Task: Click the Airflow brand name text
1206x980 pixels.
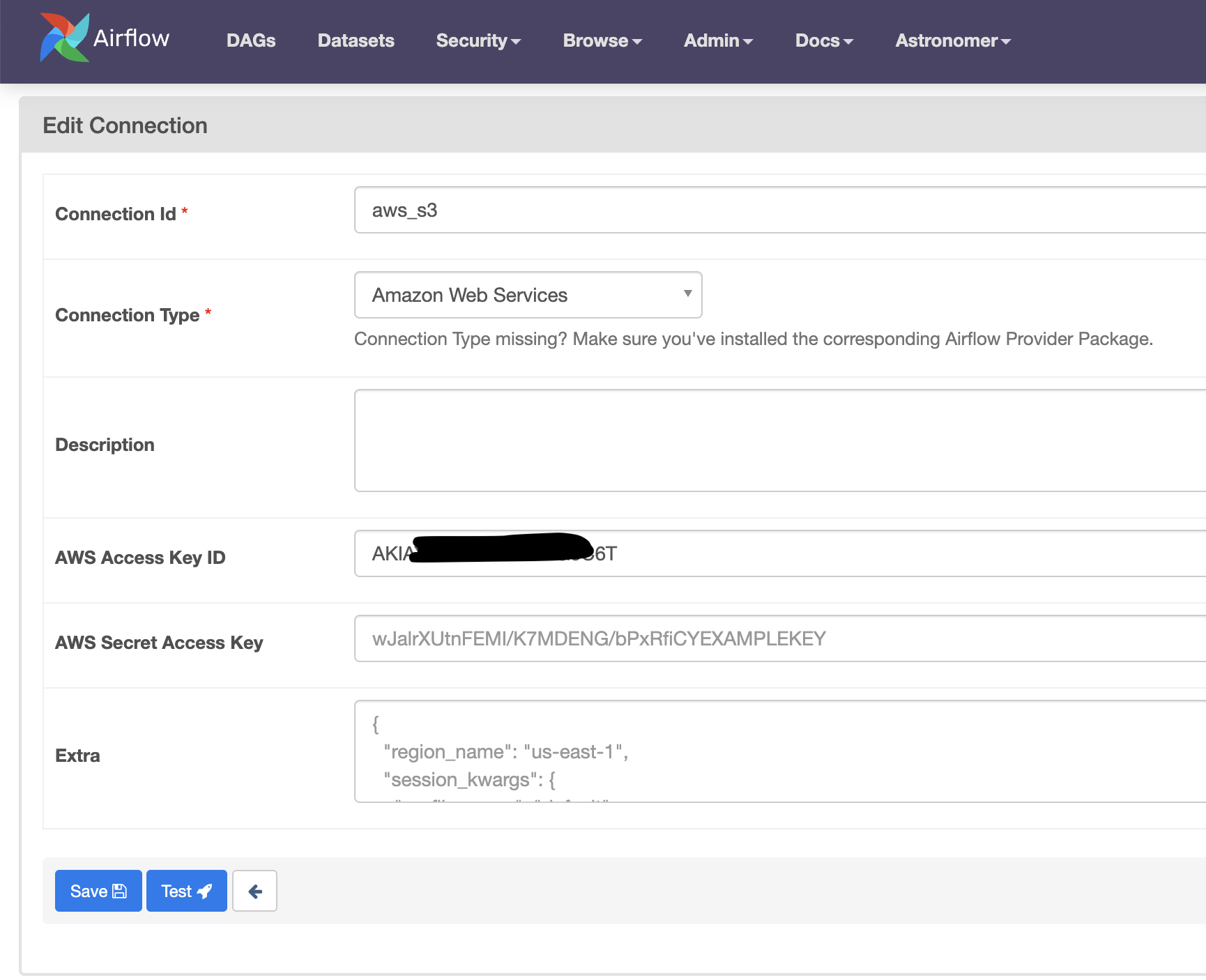Action: 131,38
